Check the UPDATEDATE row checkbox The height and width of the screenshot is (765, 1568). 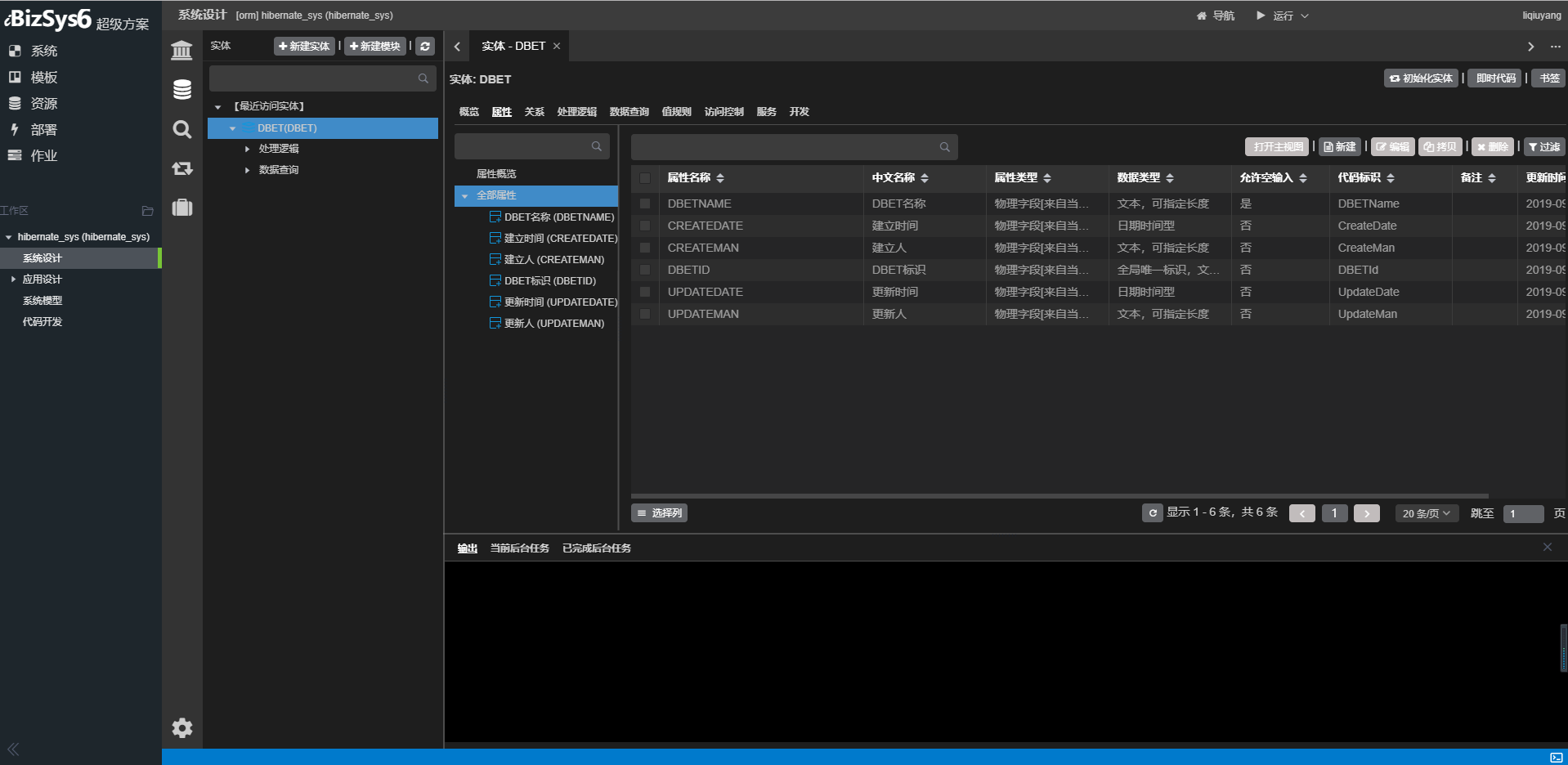pyautogui.click(x=645, y=292)
